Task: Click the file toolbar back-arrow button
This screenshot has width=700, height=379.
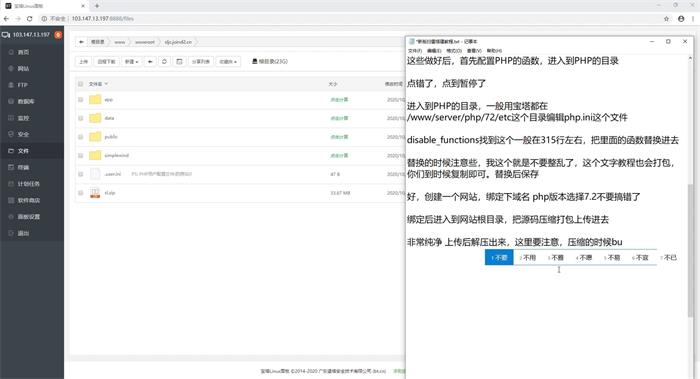Action: 150,61
